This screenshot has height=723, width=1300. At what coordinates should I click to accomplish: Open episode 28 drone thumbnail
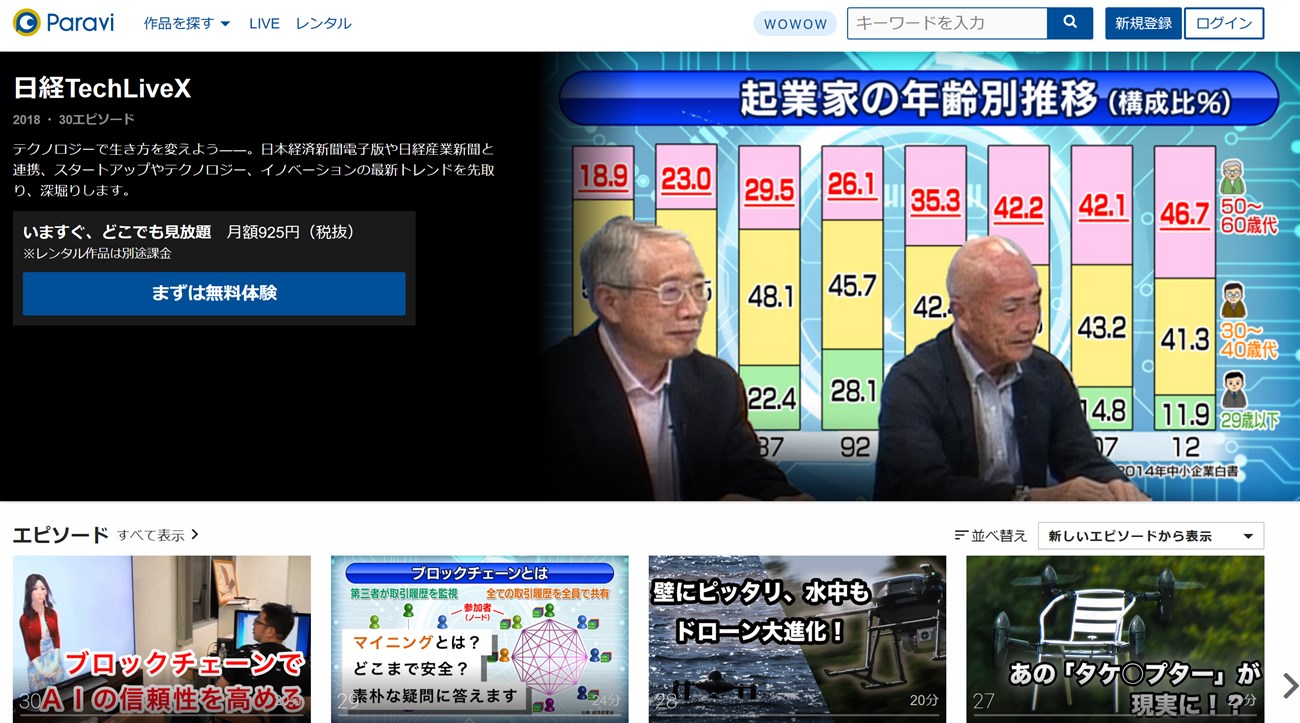797,639
